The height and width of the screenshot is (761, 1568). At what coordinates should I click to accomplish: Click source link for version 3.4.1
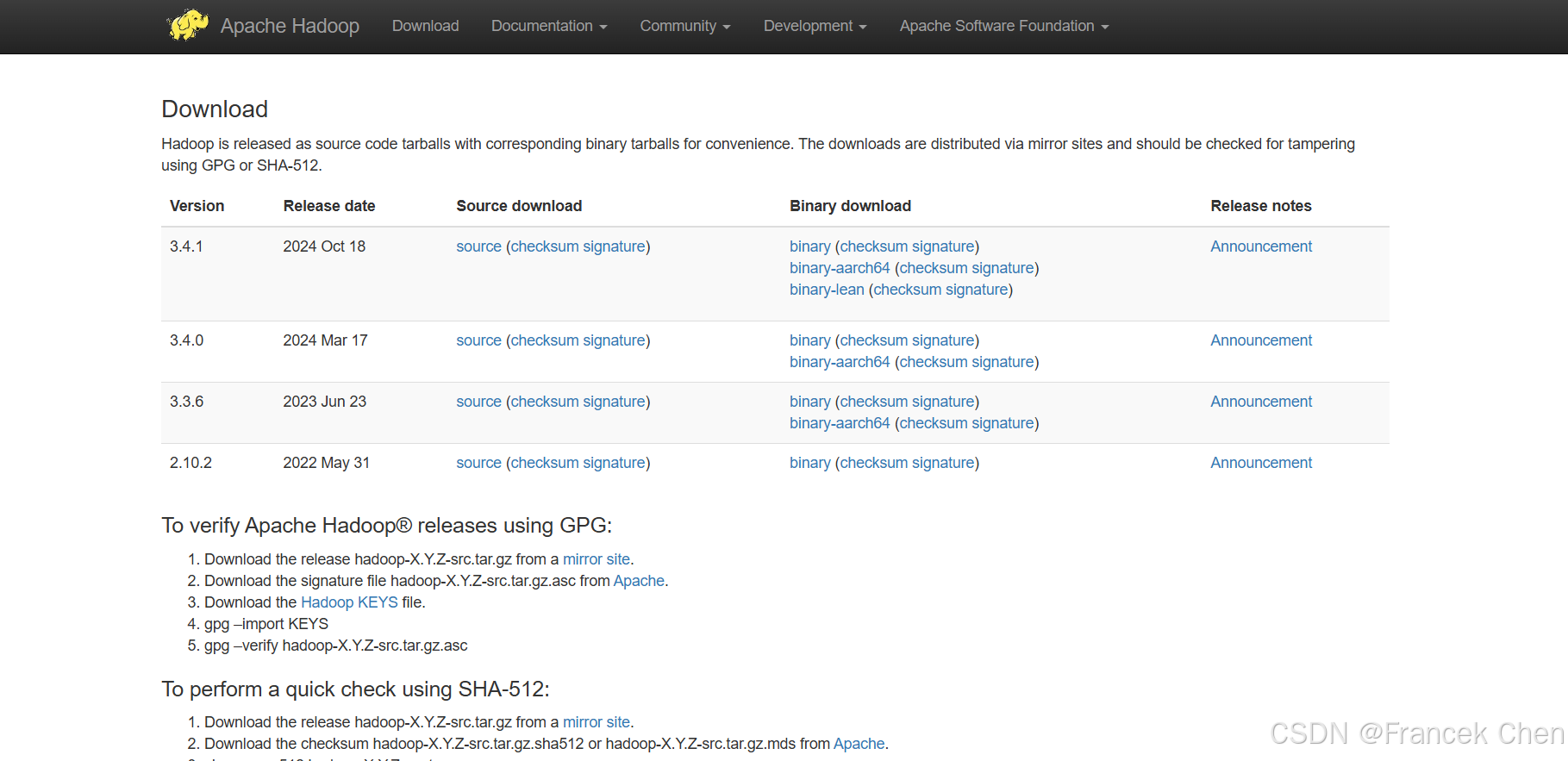point(478,246)
